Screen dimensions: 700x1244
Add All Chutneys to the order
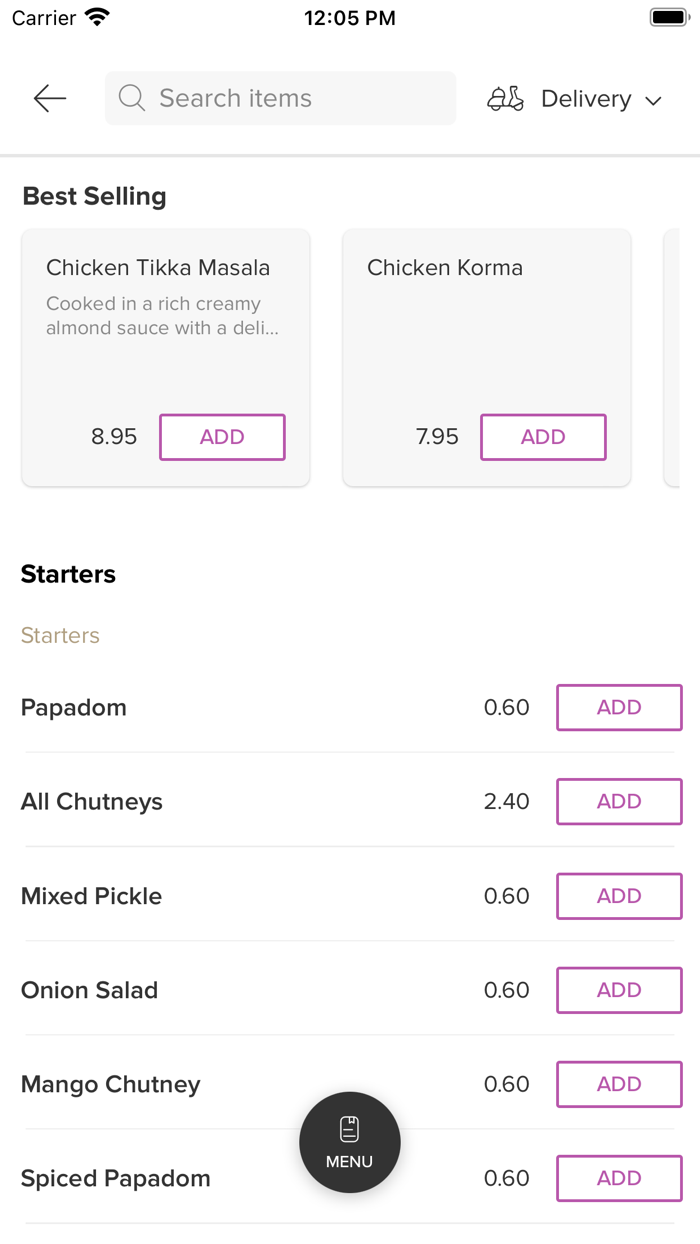click(619, 802)
